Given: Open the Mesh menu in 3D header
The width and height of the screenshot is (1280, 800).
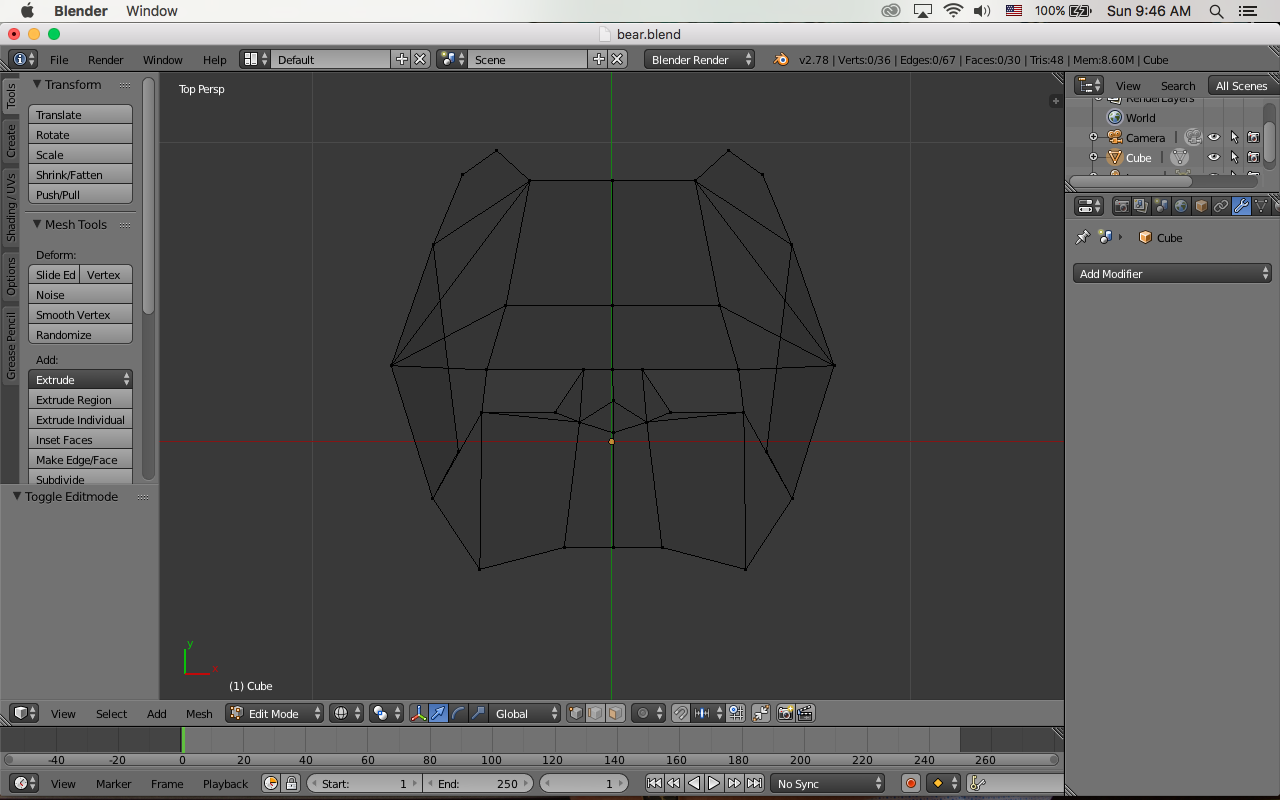Looking at the screenshot, I should click(199, 713).
